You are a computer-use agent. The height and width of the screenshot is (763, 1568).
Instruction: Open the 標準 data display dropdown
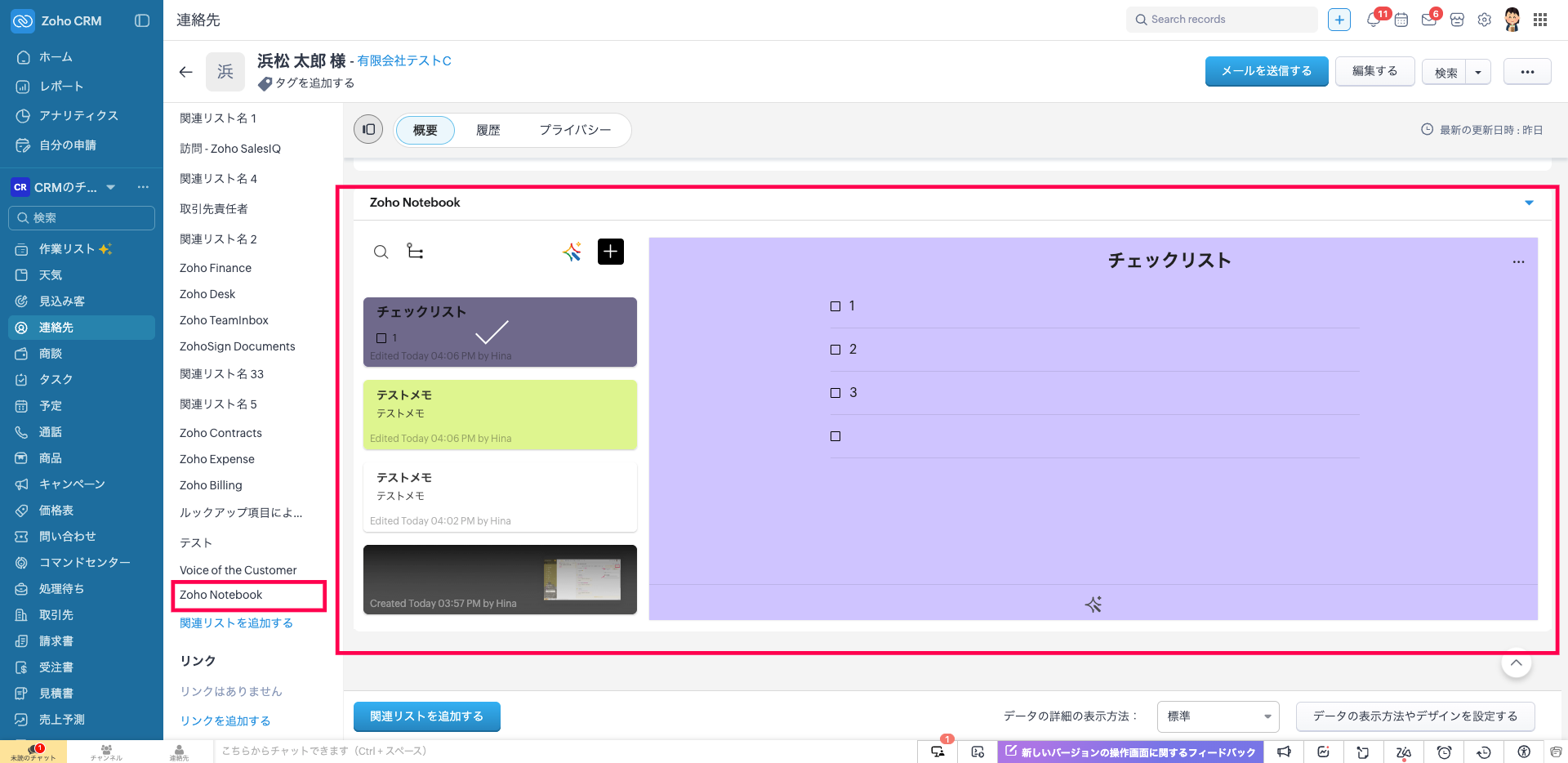click(x=1218, y=716)
